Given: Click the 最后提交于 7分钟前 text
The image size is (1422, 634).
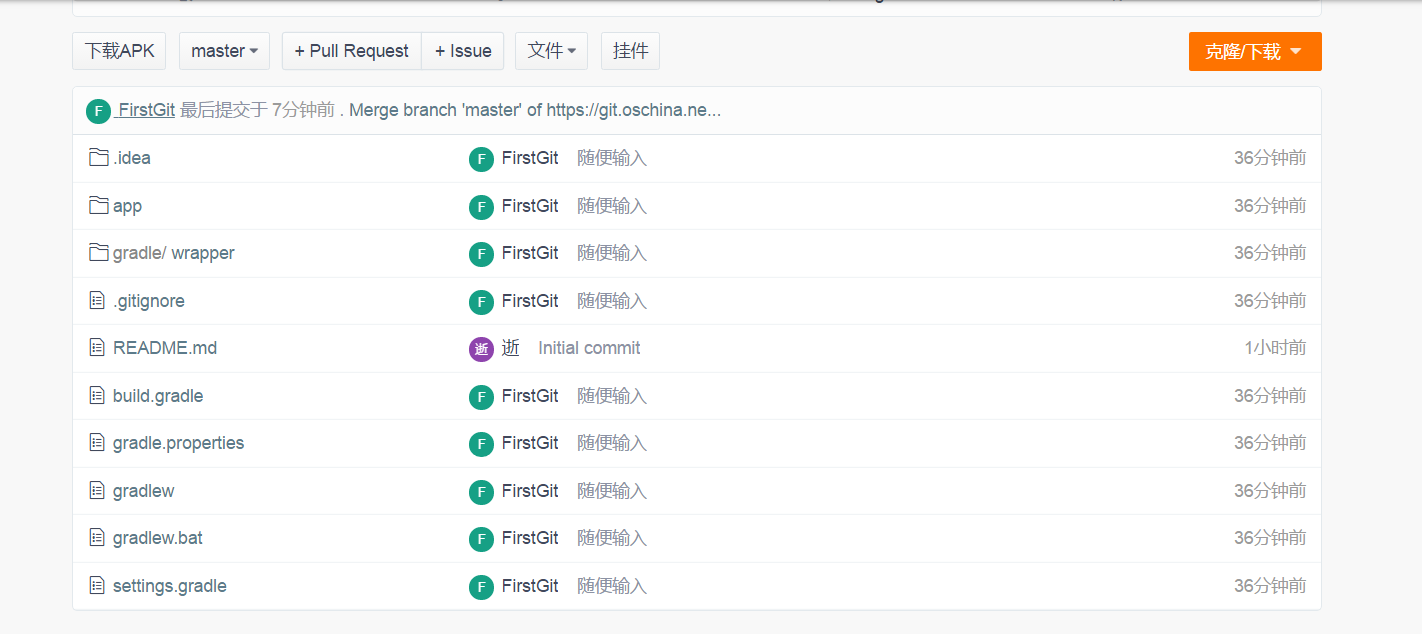Looking at the screenshot, I should tap(257, 110).
